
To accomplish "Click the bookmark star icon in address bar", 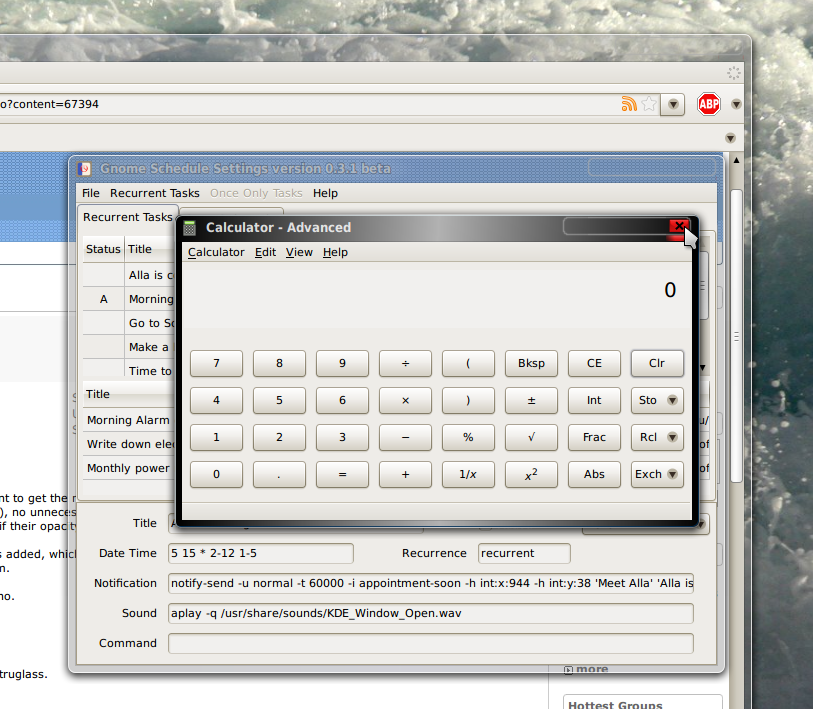I will pos(649,104).
